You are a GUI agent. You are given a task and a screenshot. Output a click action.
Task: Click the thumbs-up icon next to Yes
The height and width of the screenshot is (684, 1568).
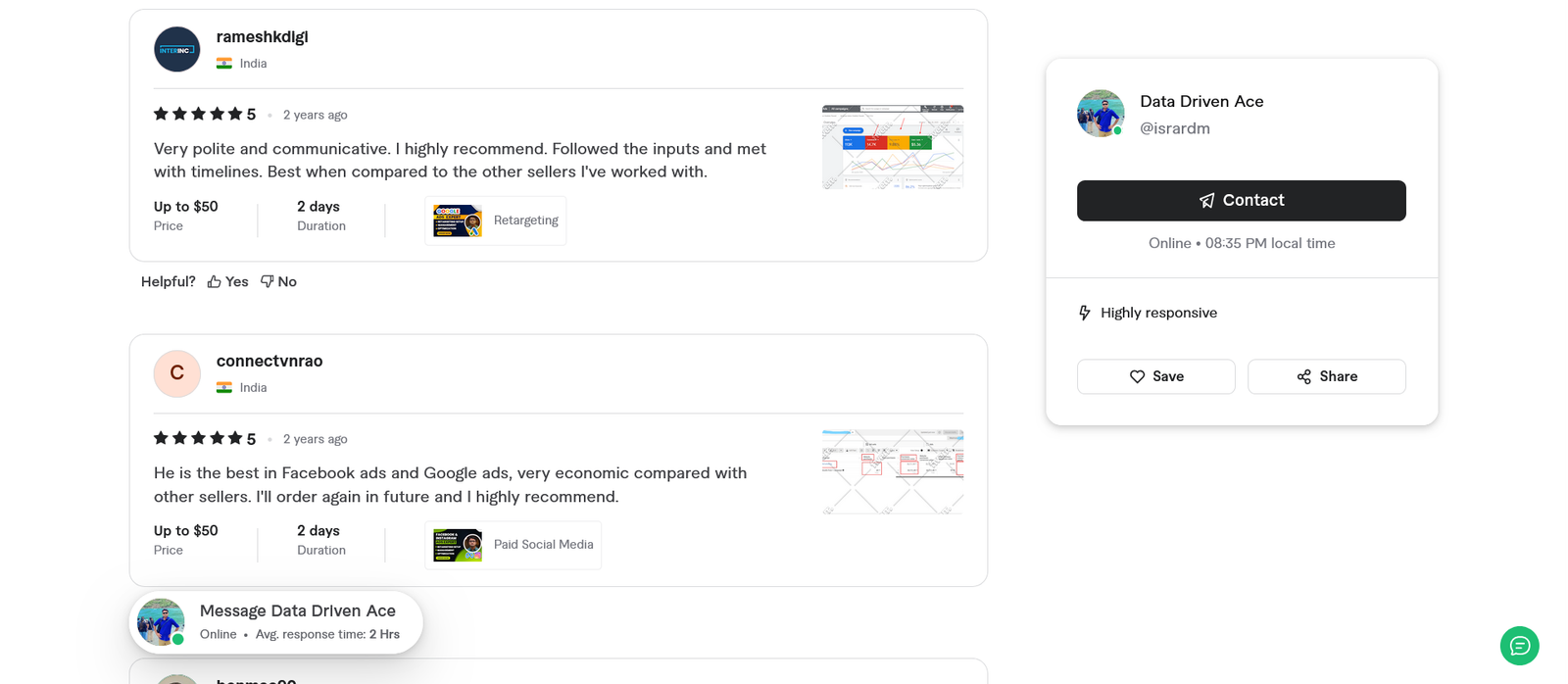click(214, 281)
